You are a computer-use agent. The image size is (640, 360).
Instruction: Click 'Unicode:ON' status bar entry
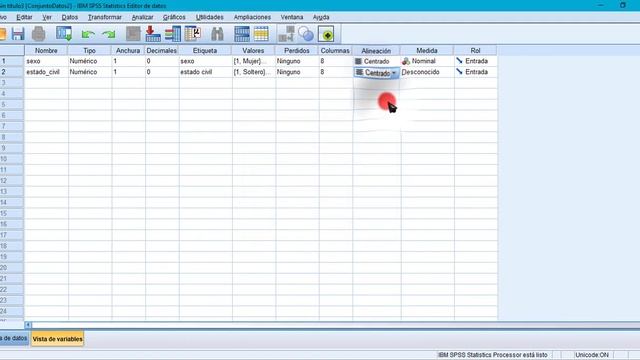coord(592,355)
